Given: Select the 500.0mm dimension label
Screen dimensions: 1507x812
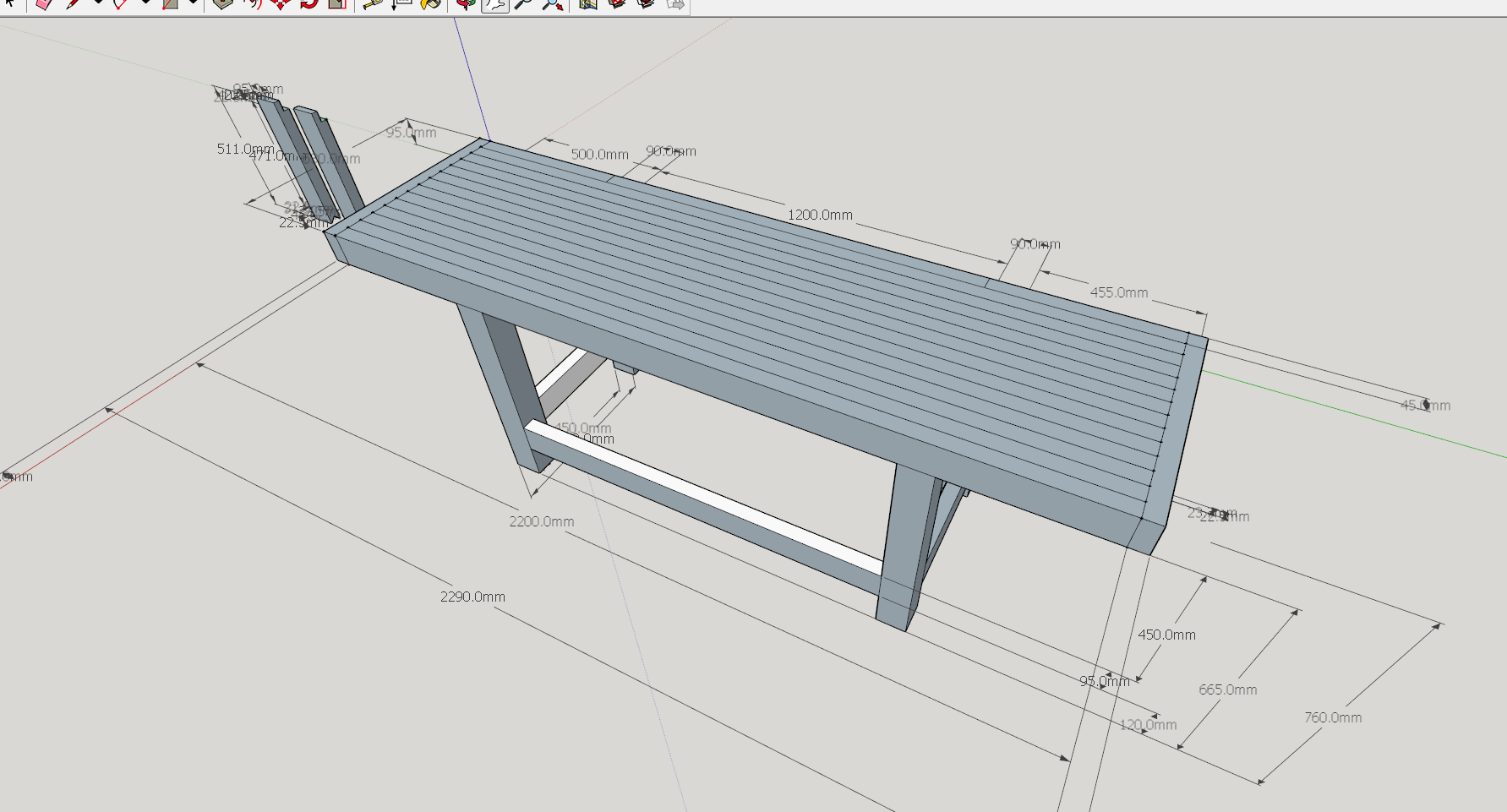Looking at the screenshot, I should click(599, 154).
